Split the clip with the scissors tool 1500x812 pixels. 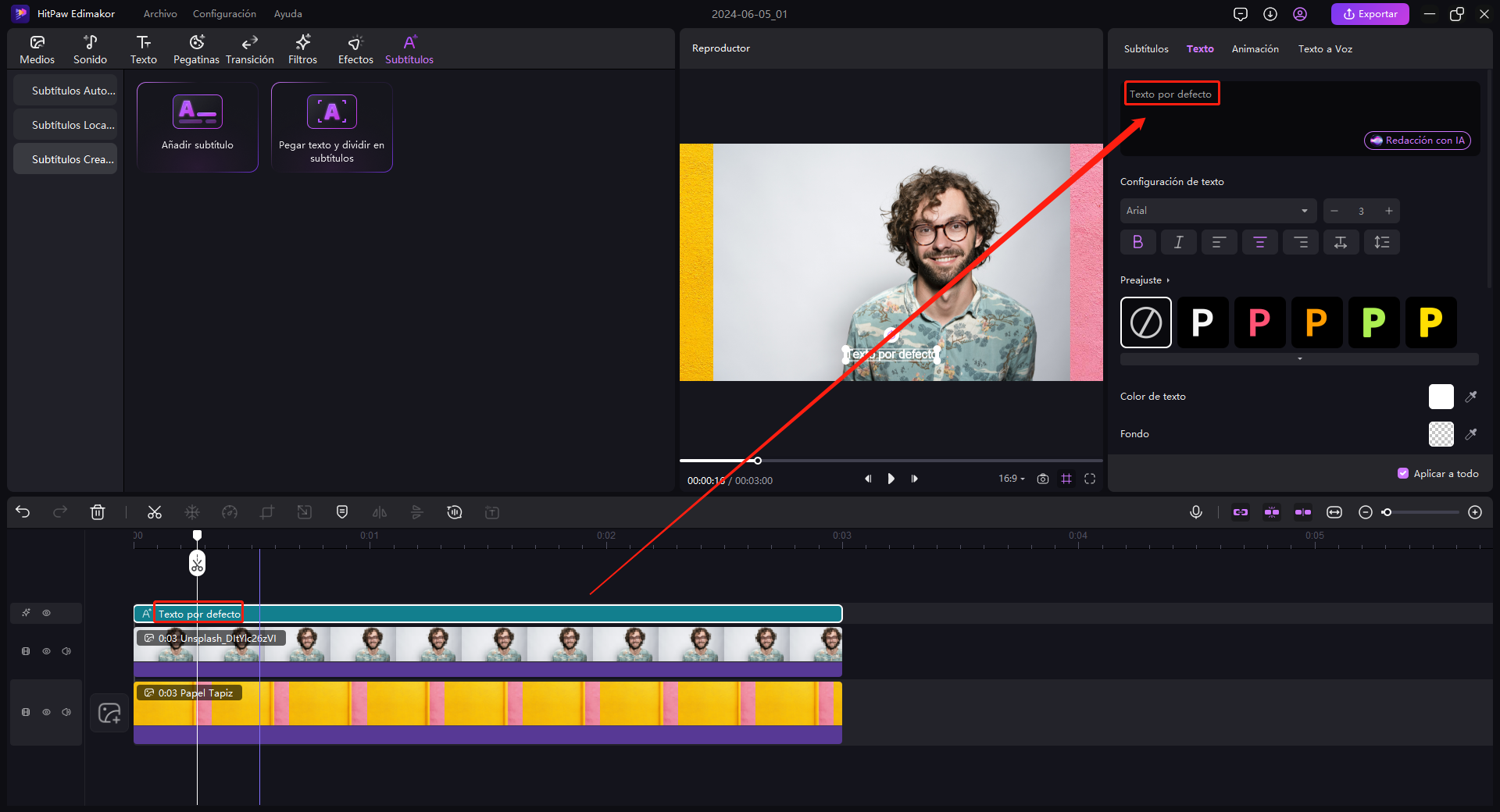[x=154, y=512]
